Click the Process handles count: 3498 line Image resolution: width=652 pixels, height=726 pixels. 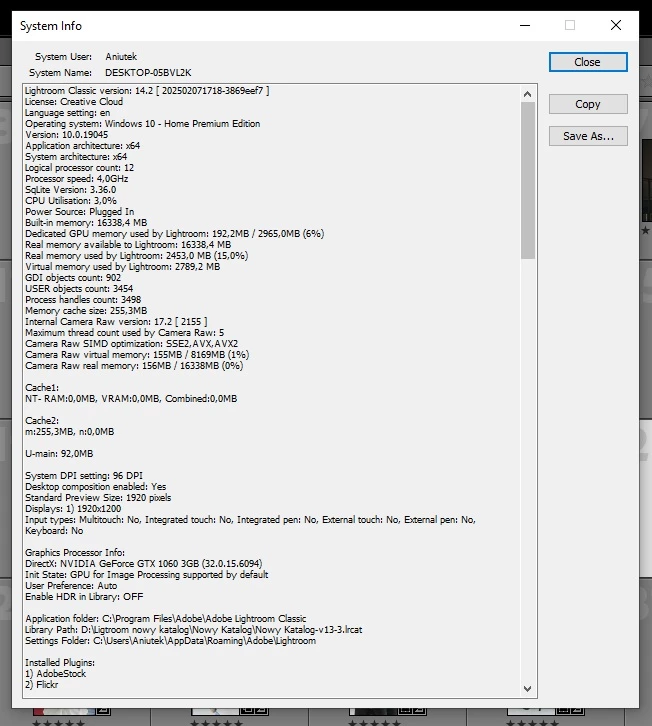click(x=83, y=300)
